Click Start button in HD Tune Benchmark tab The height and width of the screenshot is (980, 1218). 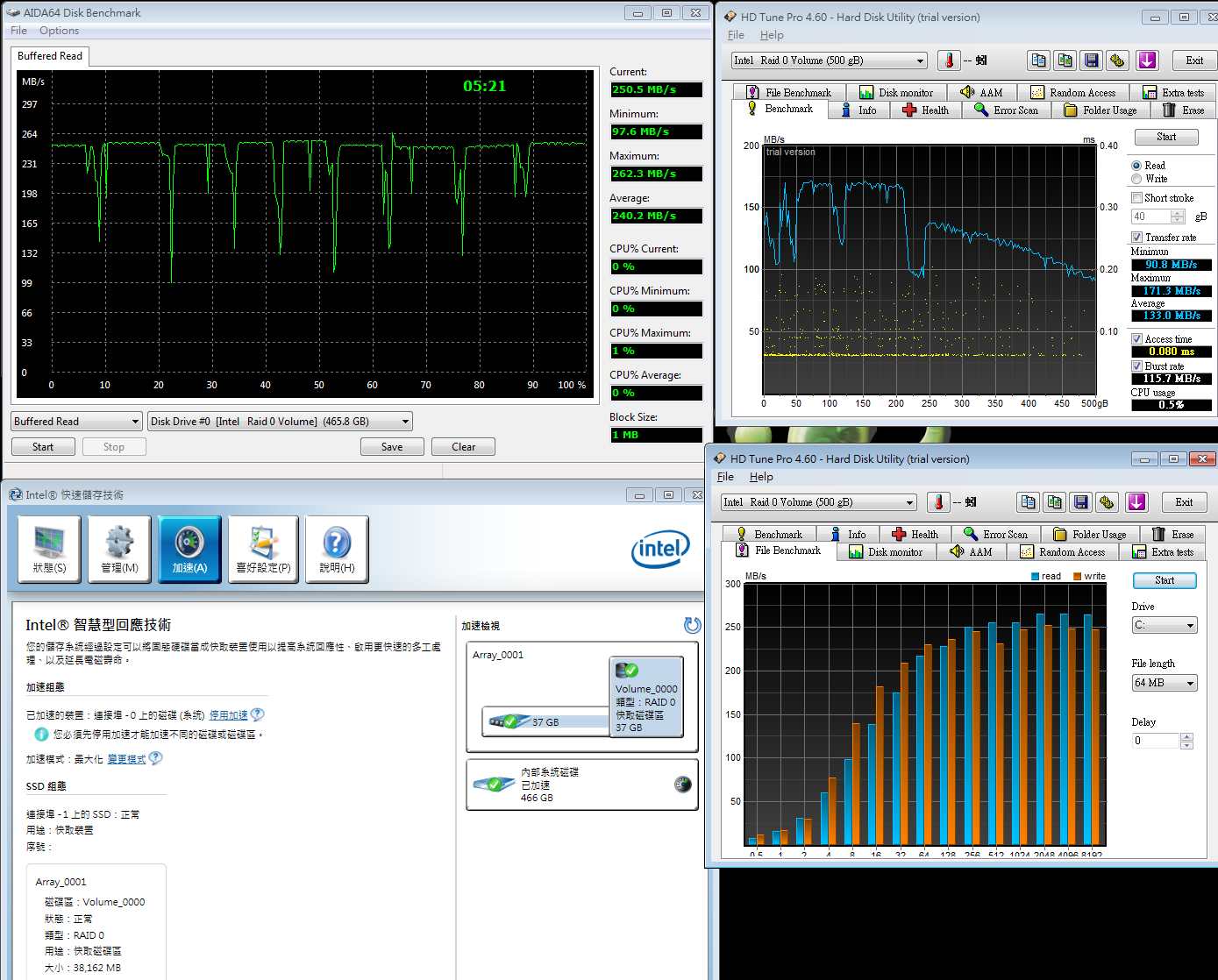pos(1166,137)
